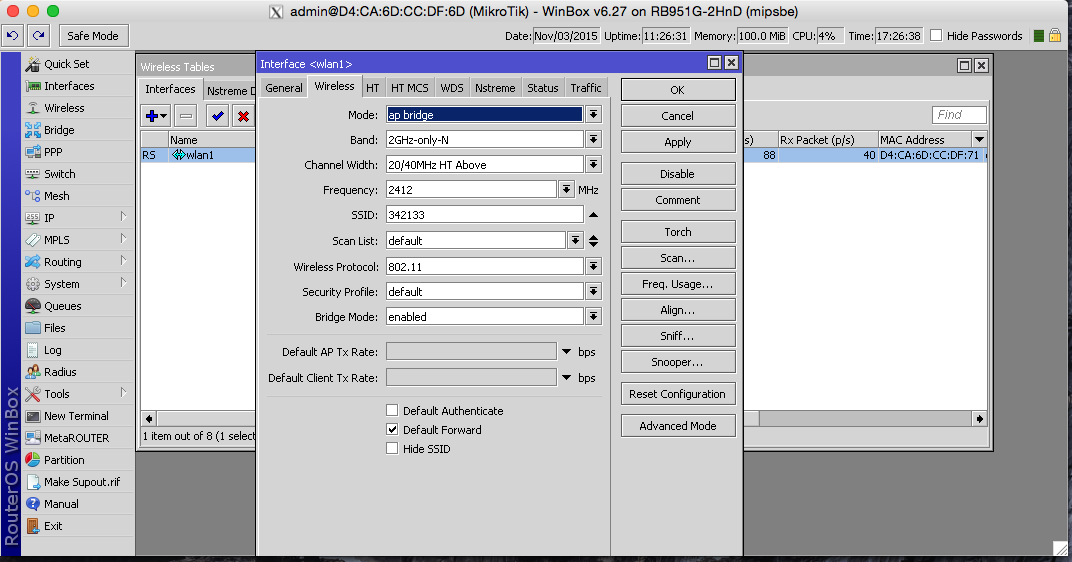This screenshot has height=562, width=1072.
Task: Switch to the HT tab
Action: coord(373,88)
